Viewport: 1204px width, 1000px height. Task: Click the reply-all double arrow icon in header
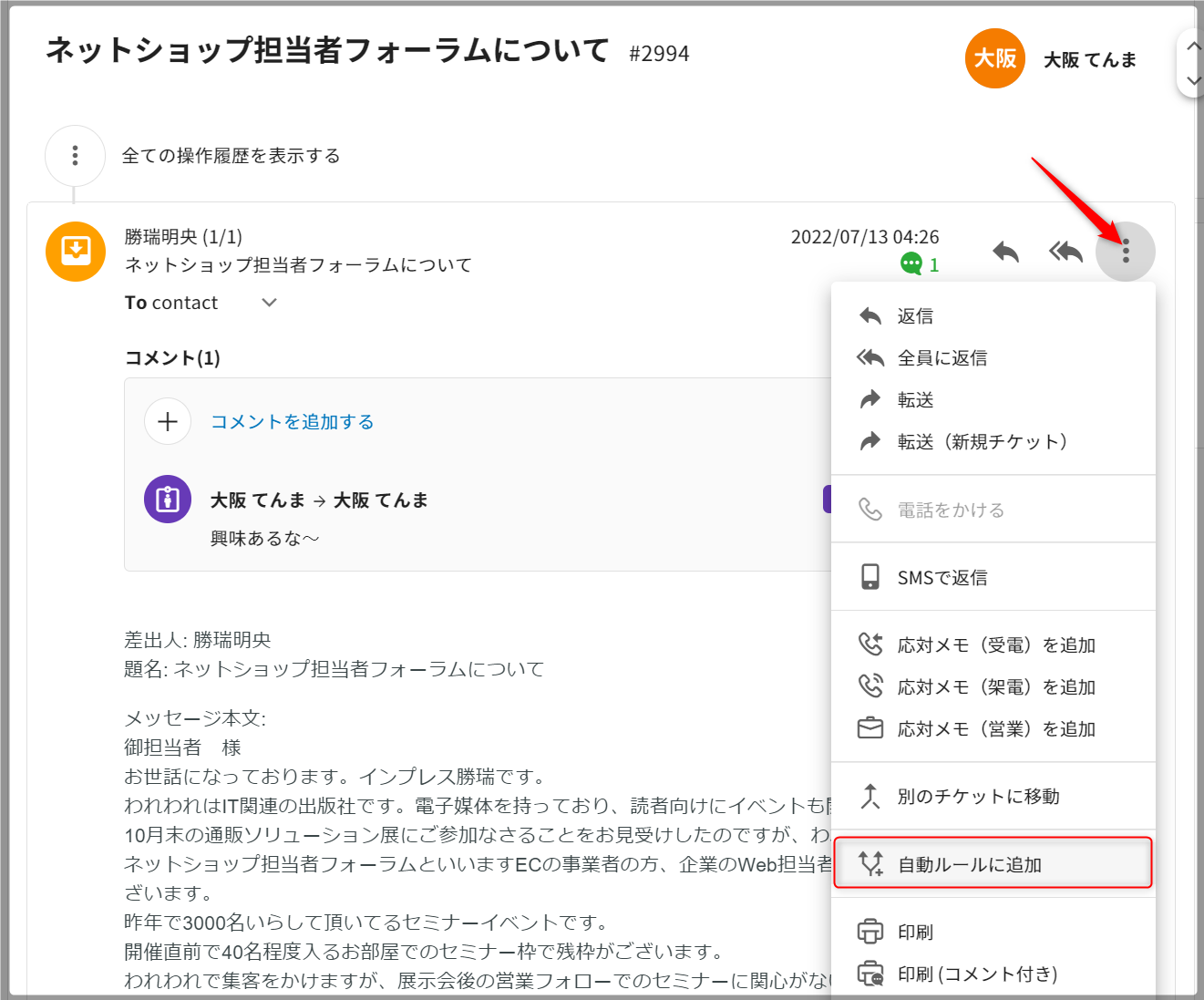coord(1065,252)
